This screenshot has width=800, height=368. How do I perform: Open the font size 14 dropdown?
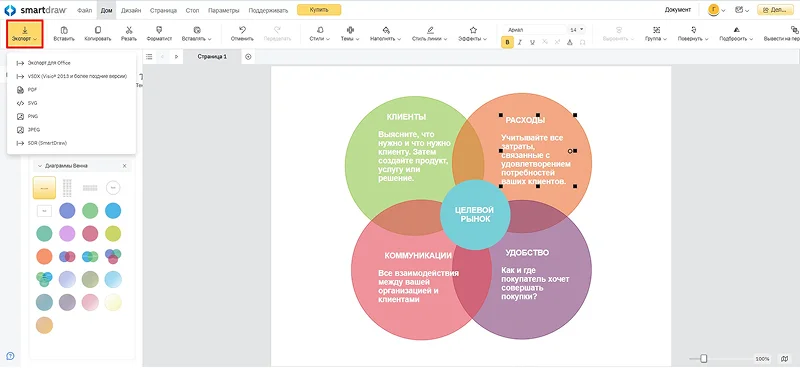coord(577,30)
